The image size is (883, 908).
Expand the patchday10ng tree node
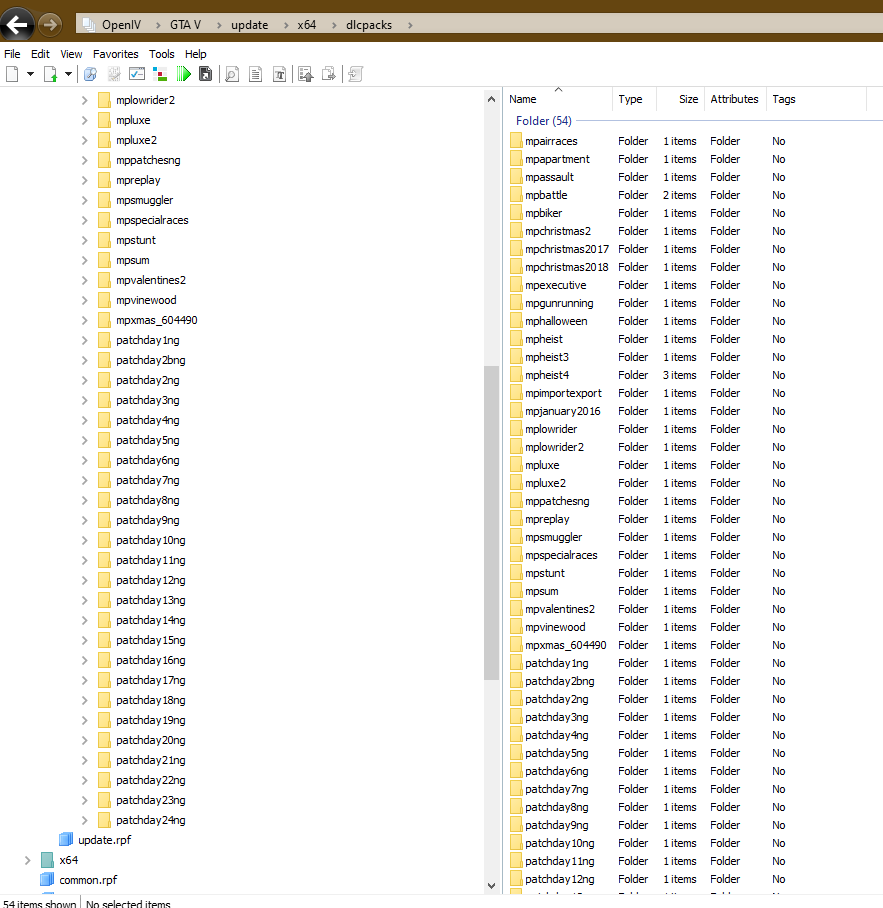coord(85,540)
